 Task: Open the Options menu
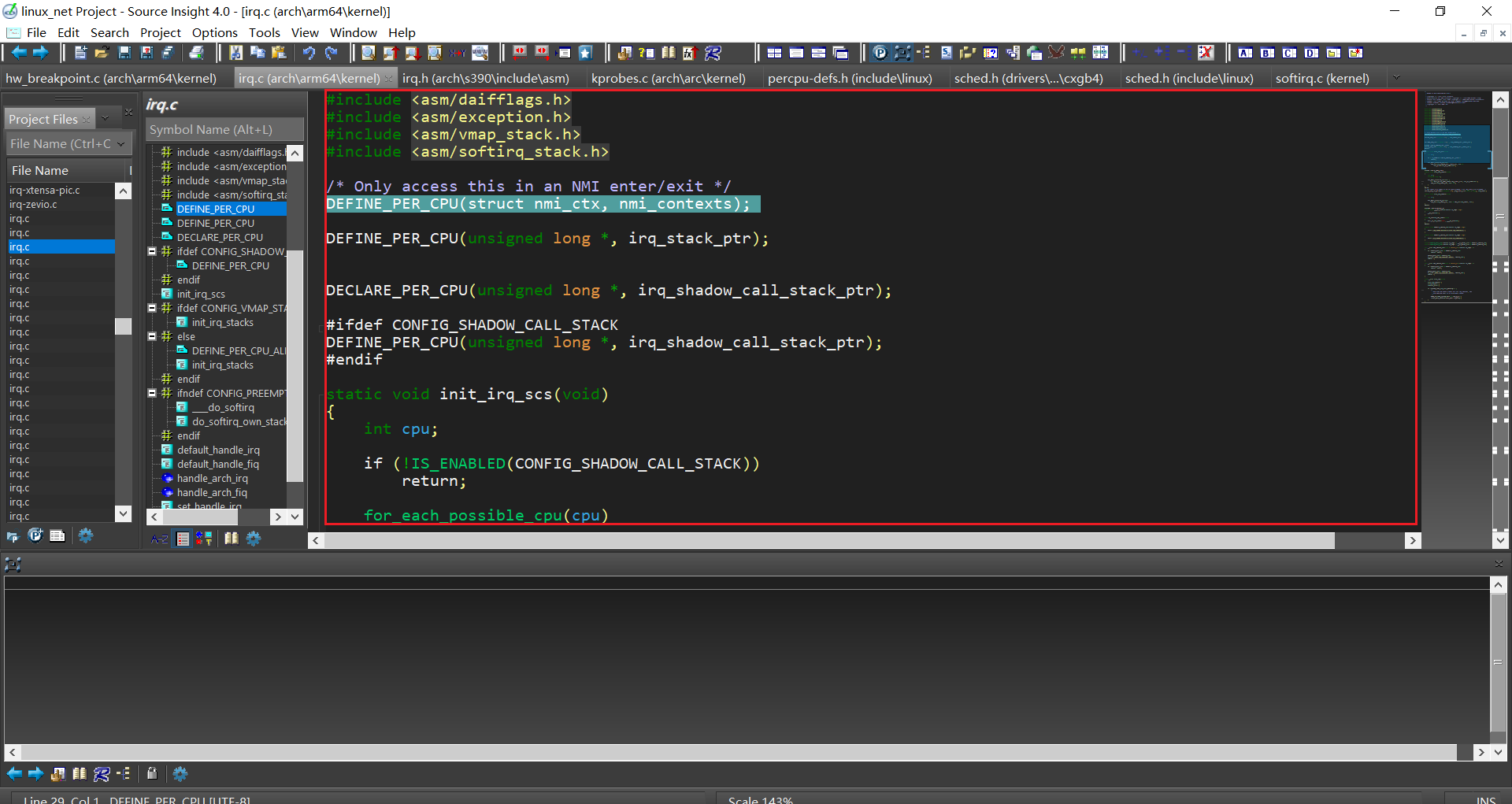click(x=215, y=32)
